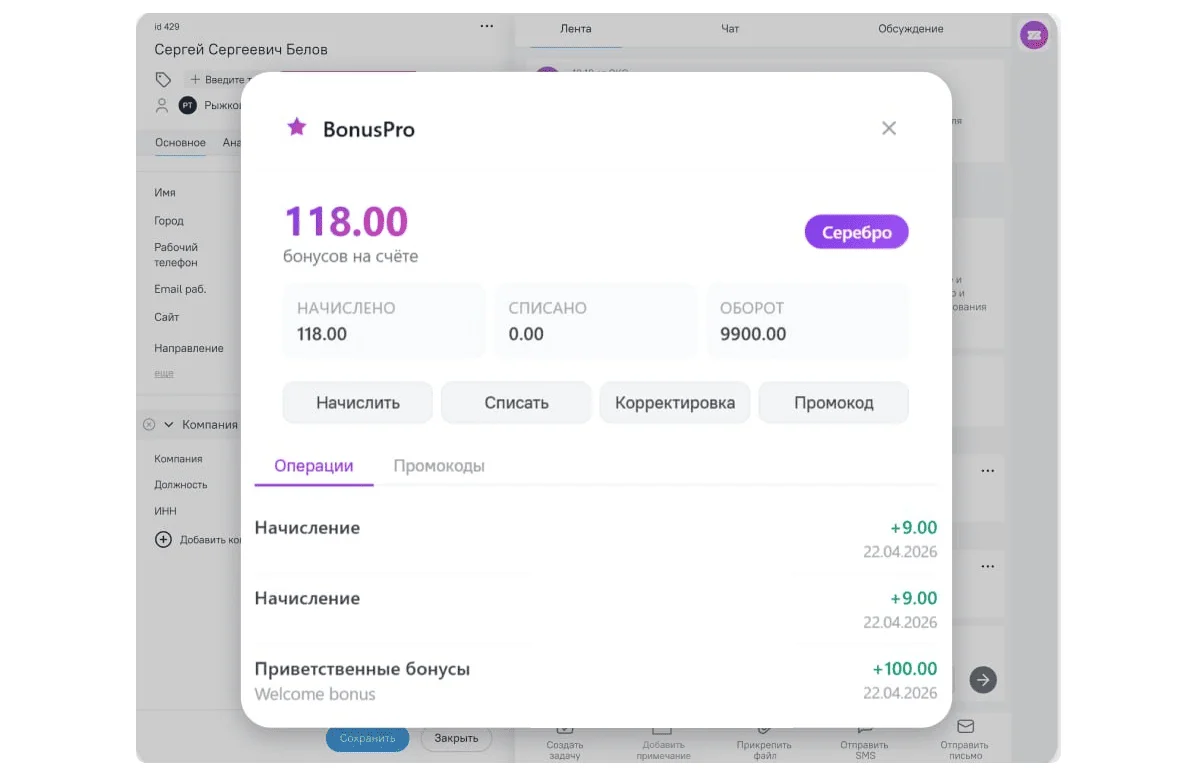The height and width of the screenshot is (773, 1197).
Task: Open the Корректировка action
Action: [x=675, y=402]
